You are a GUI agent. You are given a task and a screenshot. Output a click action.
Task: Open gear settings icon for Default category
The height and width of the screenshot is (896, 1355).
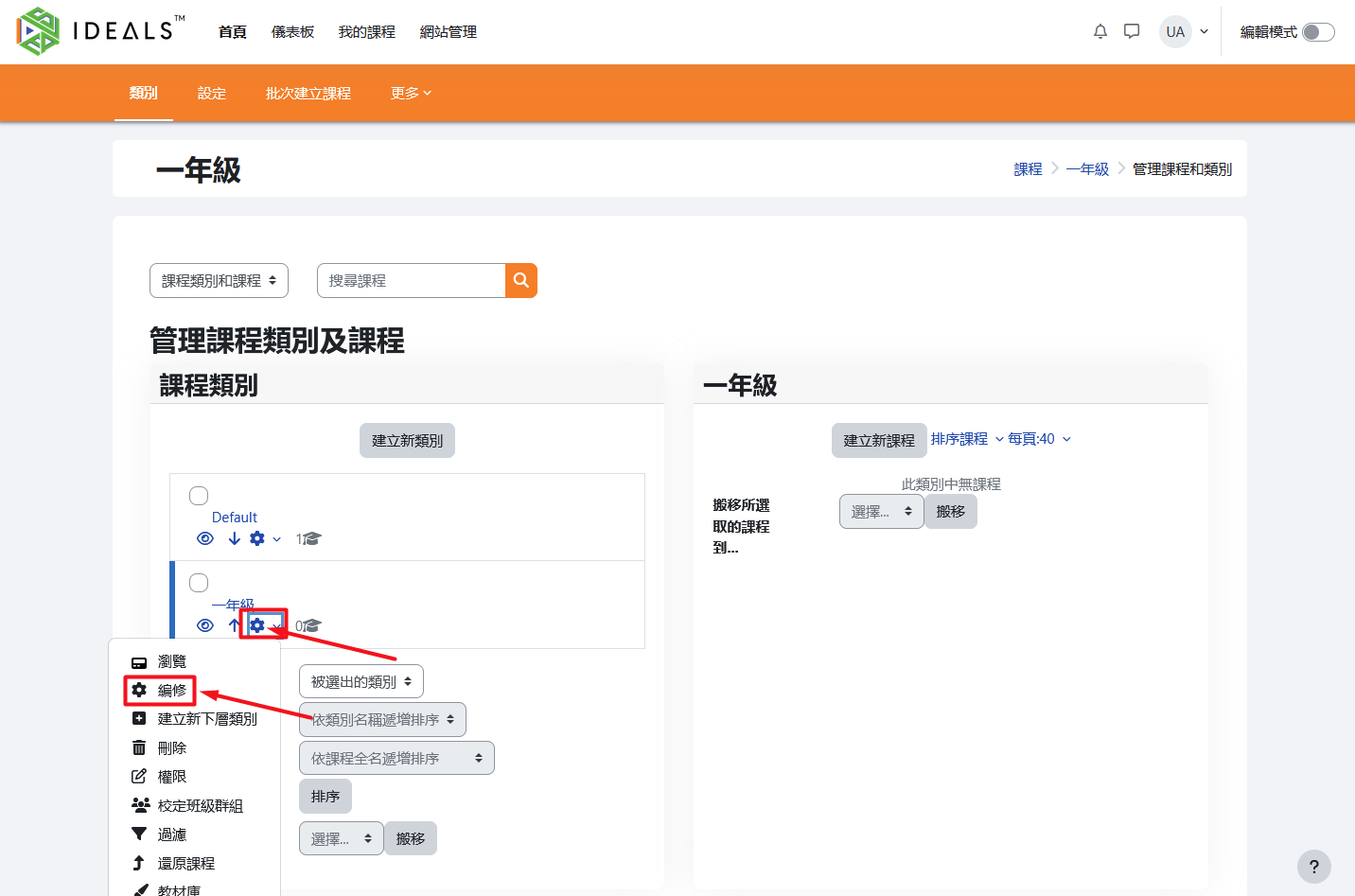257,538
